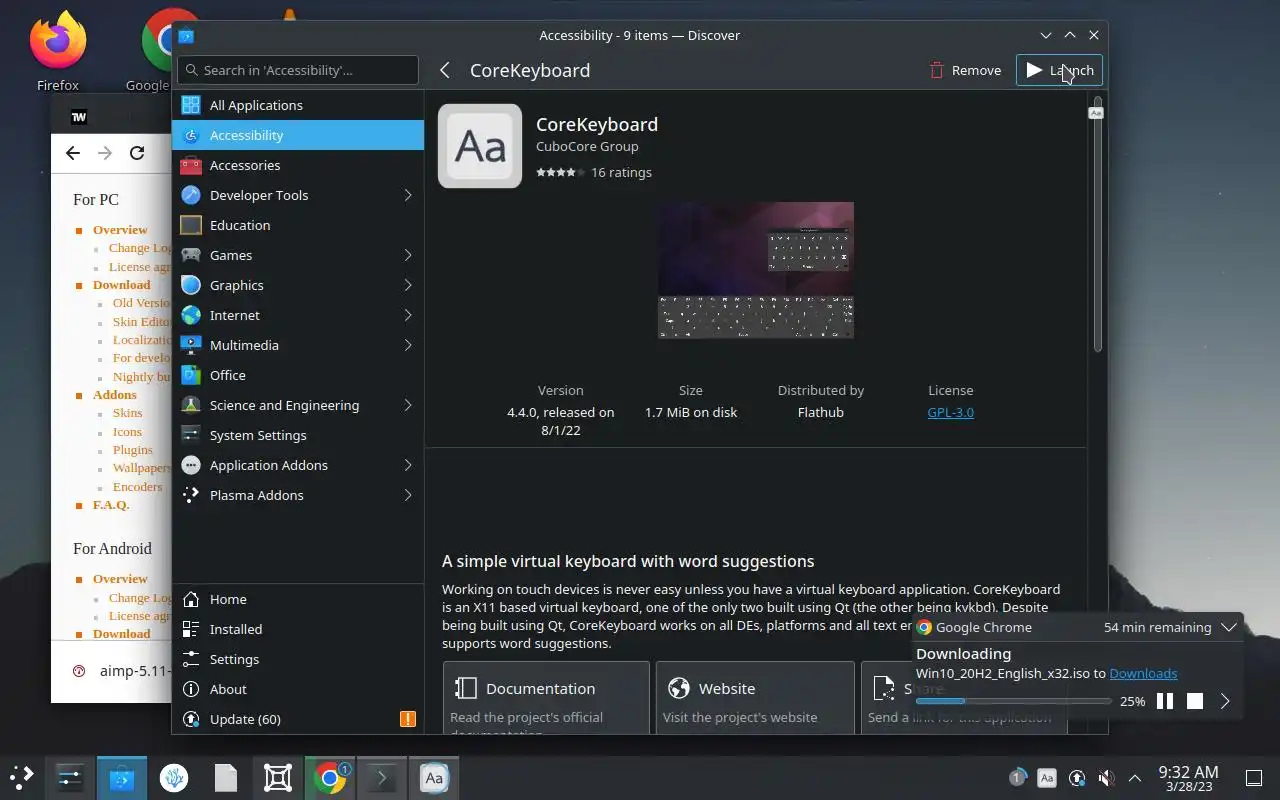Show hidden system tray icons

[x=1135, y=778]
